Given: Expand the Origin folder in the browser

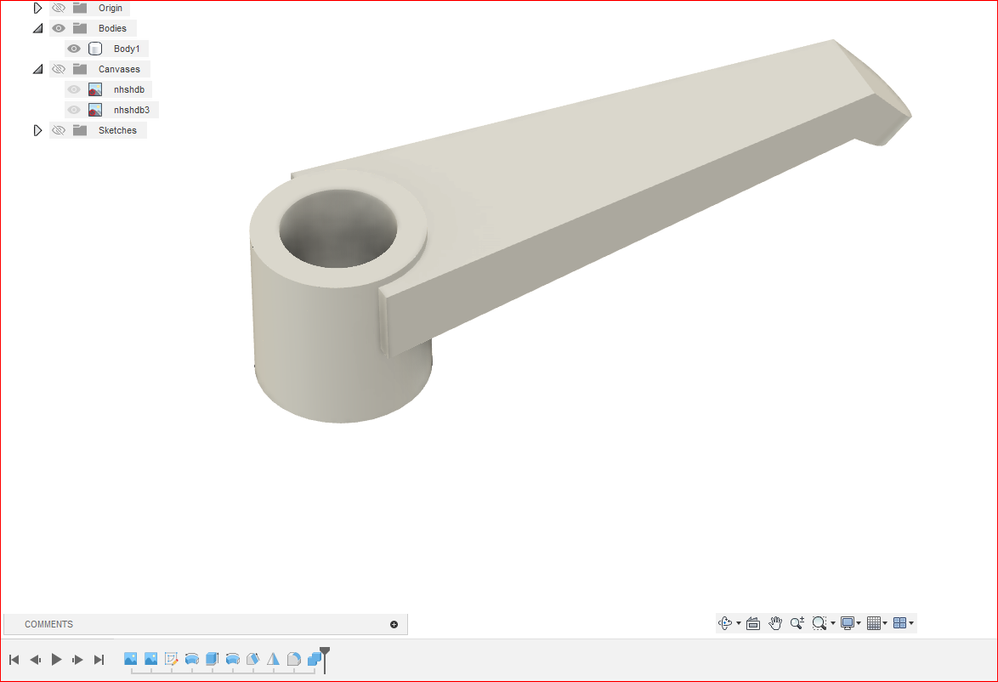Looking at the screenshot, I should (38, 7).
